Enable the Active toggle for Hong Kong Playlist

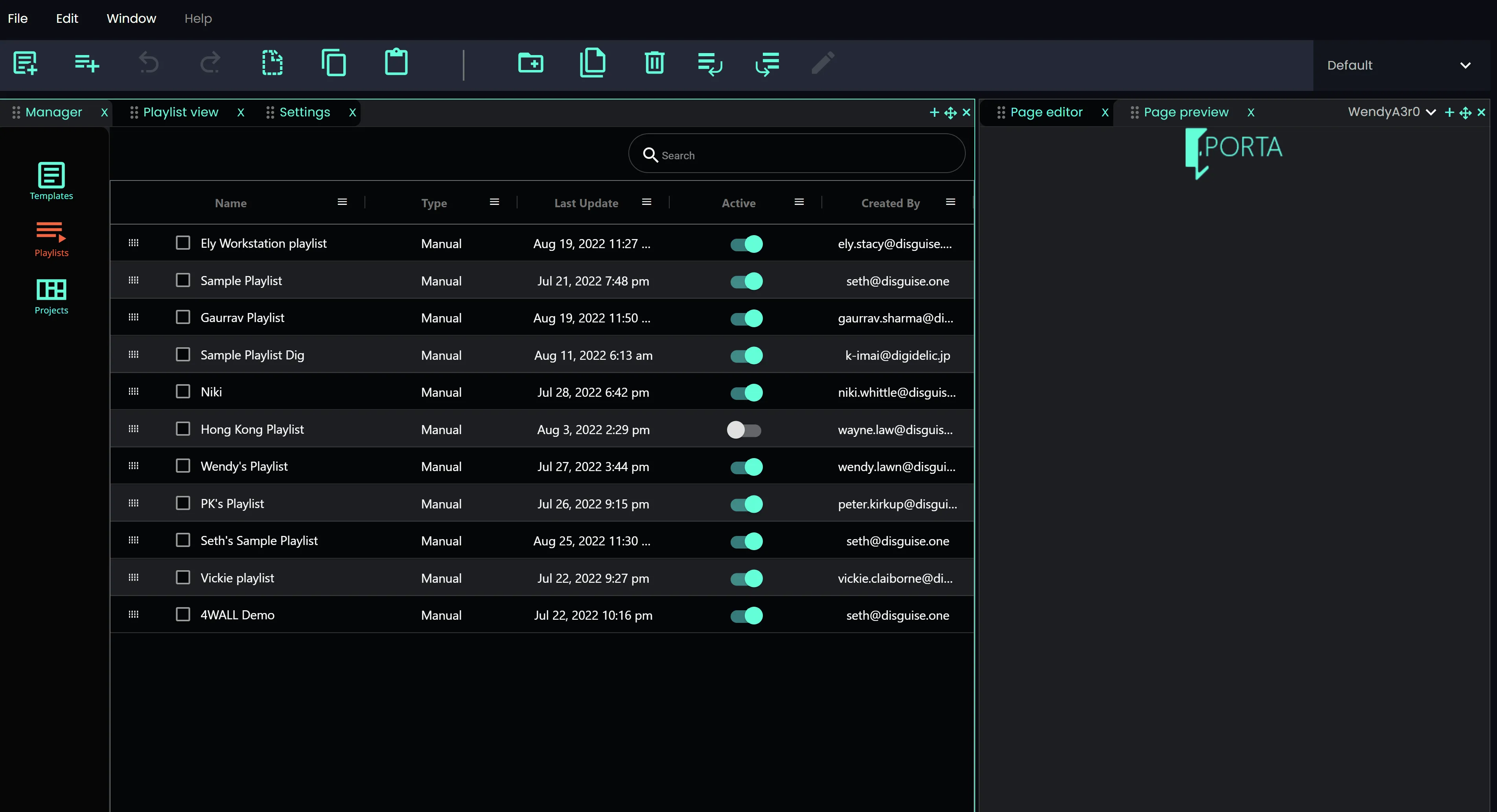tap(745, 430)
